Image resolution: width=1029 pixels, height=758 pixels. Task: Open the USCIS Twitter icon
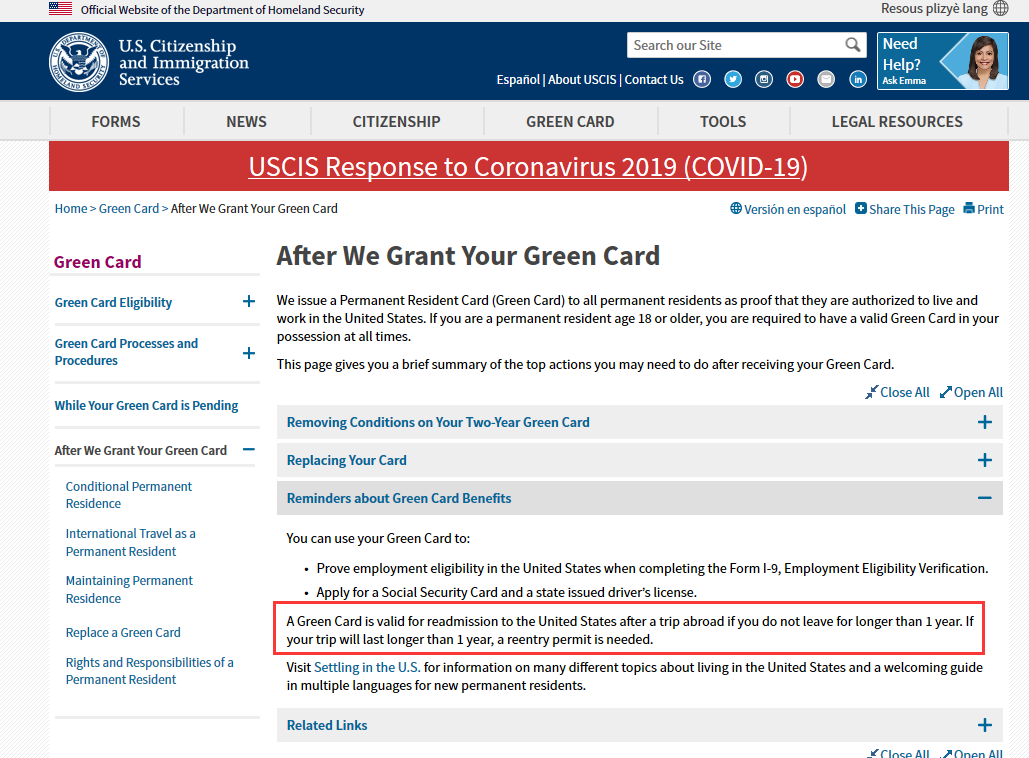click(733, 79)
